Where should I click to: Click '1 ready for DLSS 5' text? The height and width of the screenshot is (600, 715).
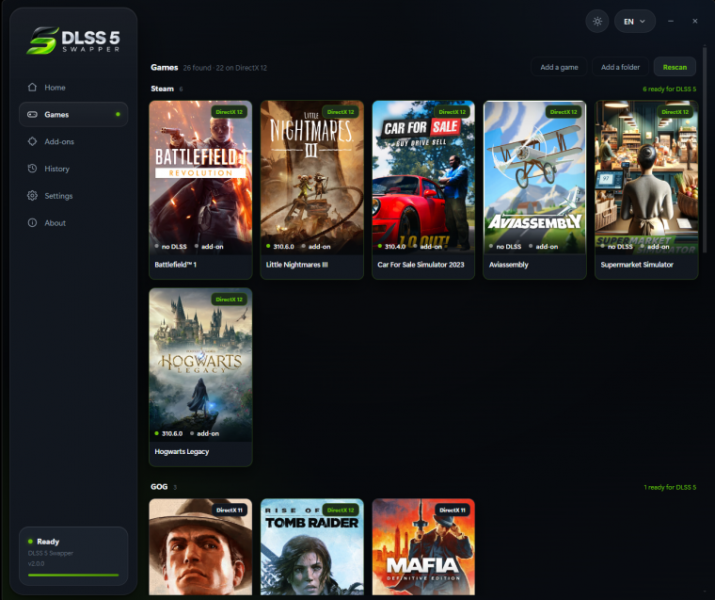point(670,487)
